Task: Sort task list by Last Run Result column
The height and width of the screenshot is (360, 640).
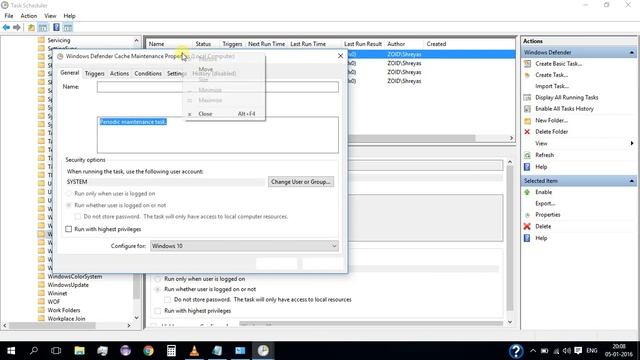Action: (362, 44)
